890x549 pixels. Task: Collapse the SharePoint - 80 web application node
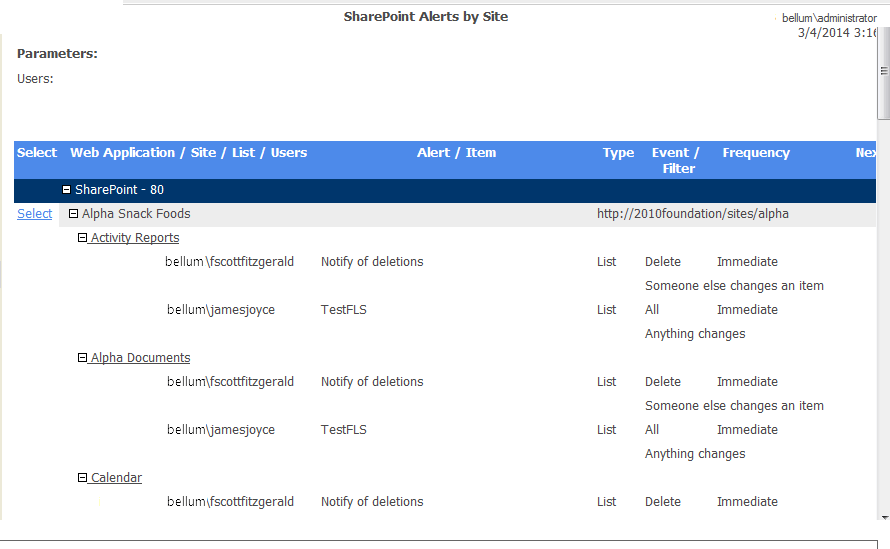coord(66,190)
